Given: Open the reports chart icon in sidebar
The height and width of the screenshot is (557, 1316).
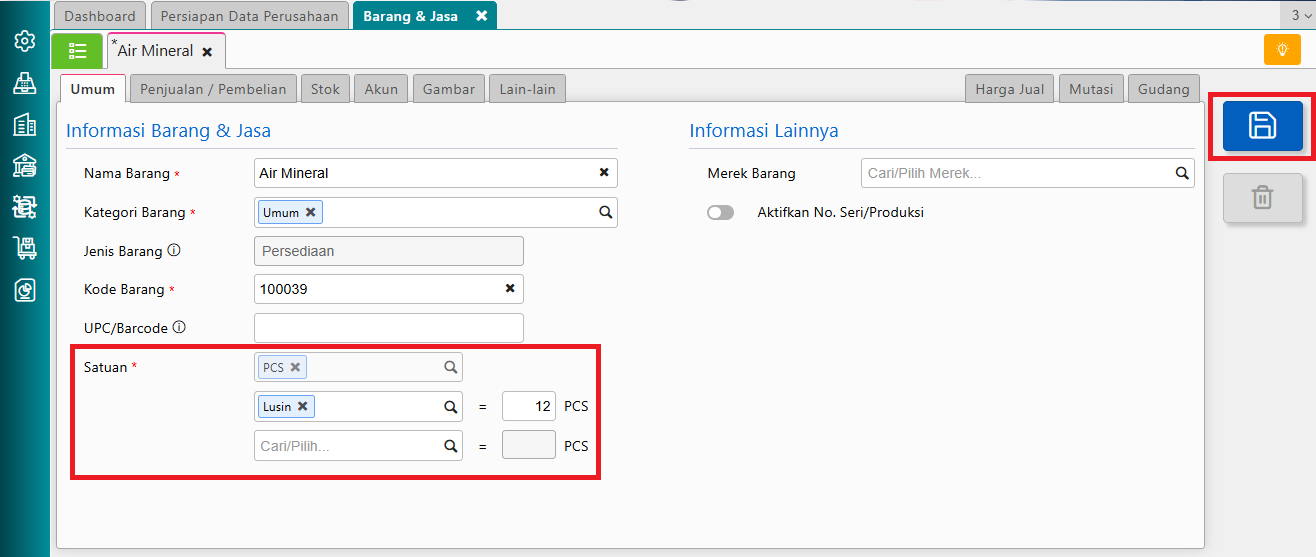Looking at the screenshot, I should 25,290.
